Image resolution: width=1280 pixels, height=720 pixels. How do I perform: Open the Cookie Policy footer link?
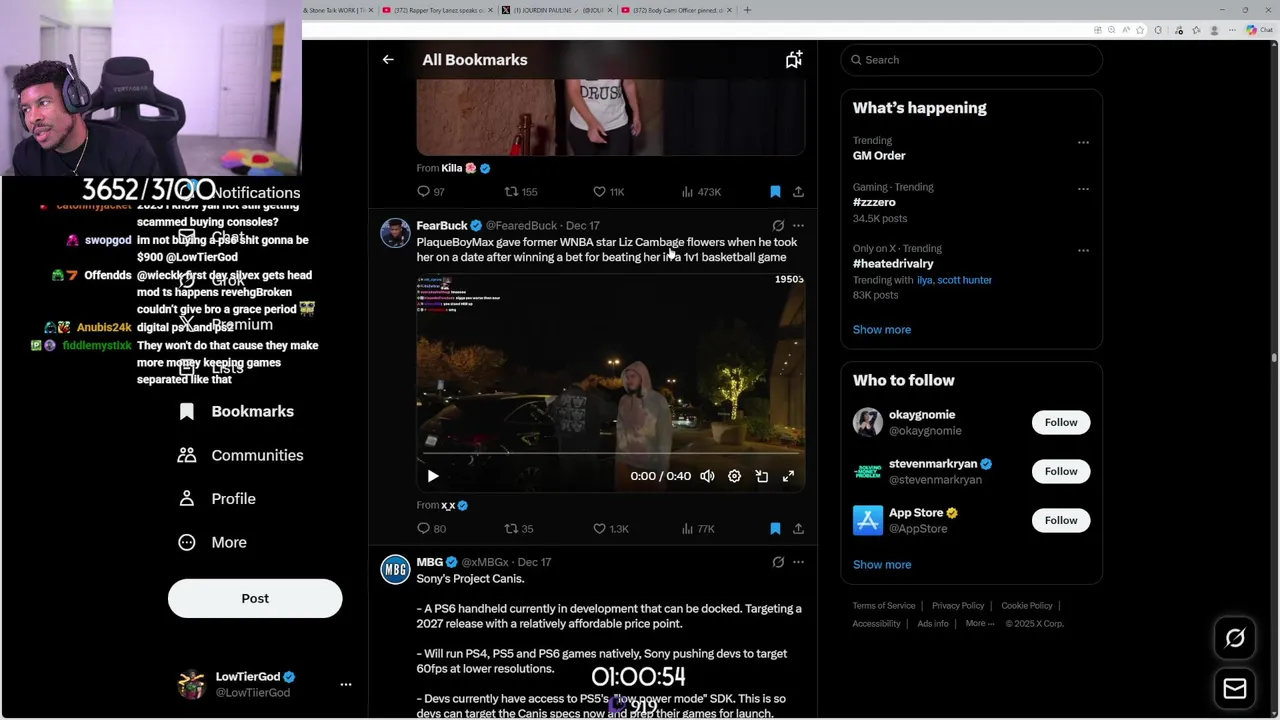click(x=1027, y=606)
